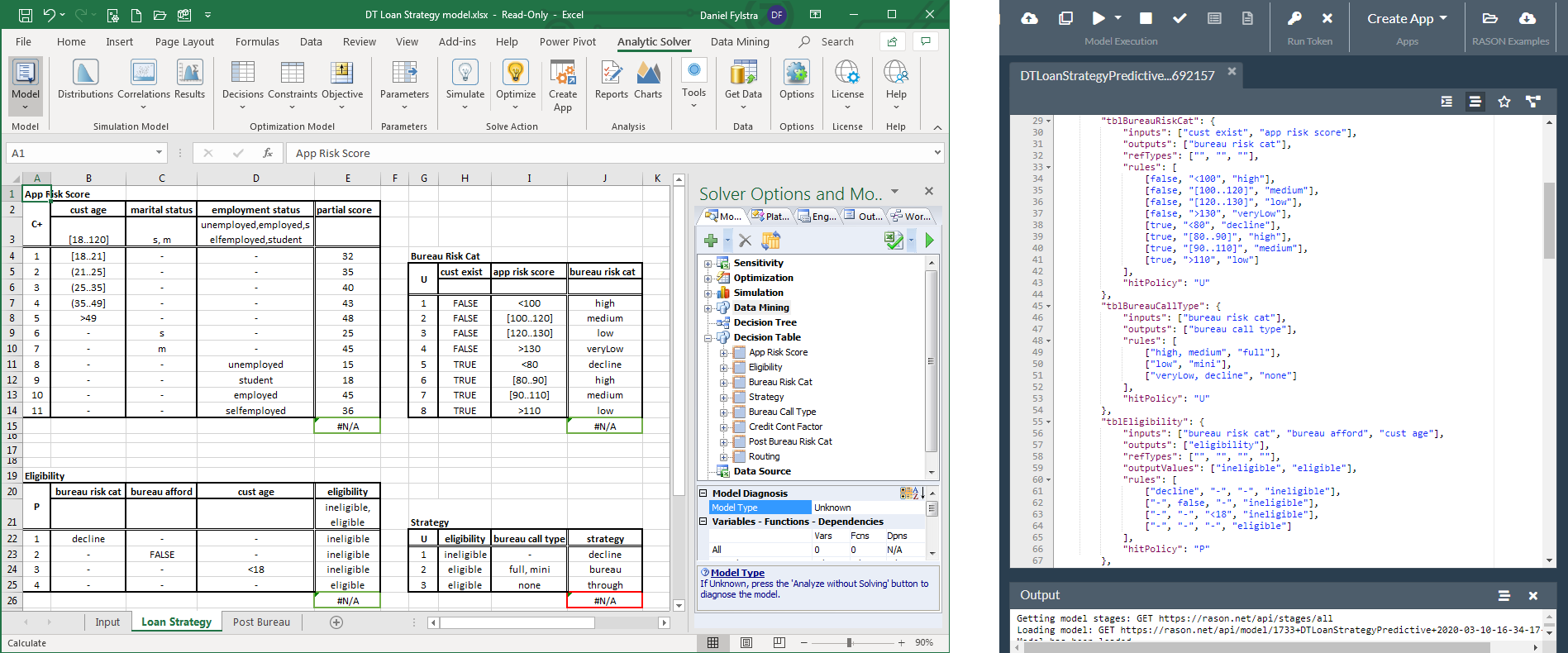
Task: Fold the tblBureauRiskCat code block at line 29
Action: pyautogui.click(x=1049, y=121)
